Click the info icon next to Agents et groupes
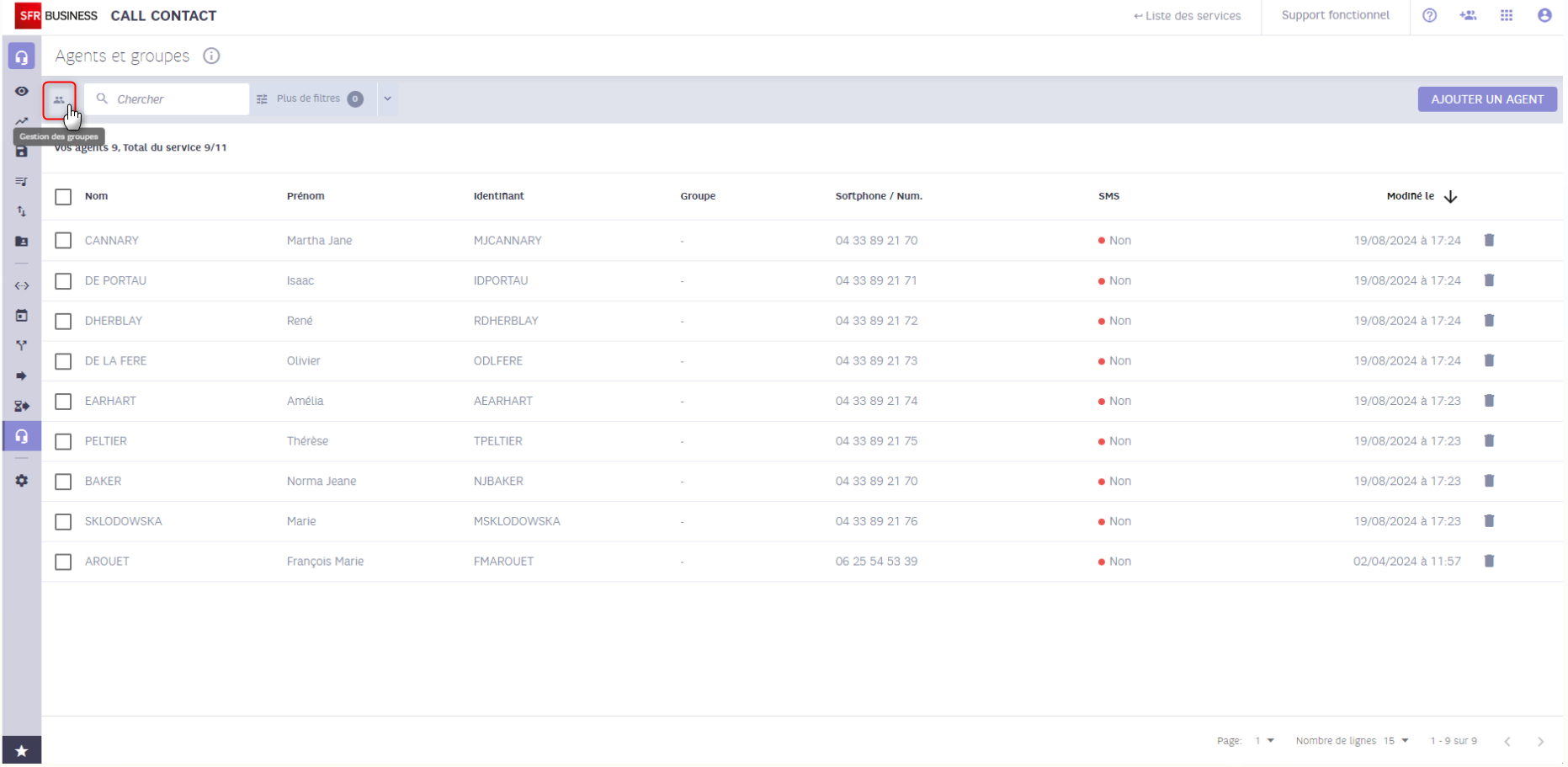This screenshot has width=1568, height=767. tap(211, 56)
